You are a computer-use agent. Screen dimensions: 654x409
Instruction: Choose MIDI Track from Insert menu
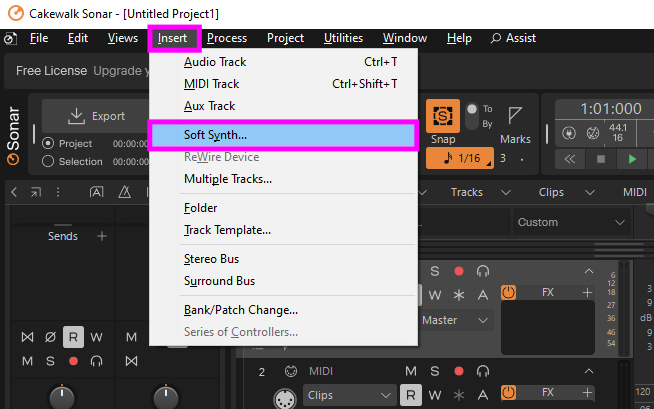[x=284, y=84]
